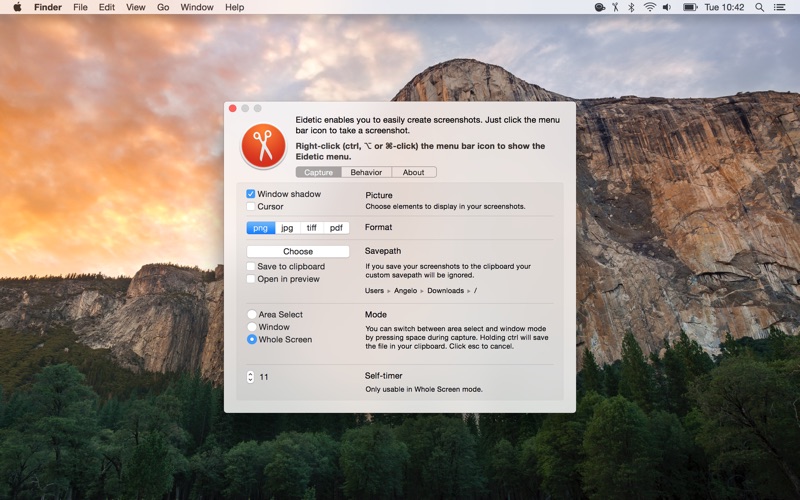Click the Picture heading
Image resolution: width=800 pixels, height=500 pixels.
point(379,195)
